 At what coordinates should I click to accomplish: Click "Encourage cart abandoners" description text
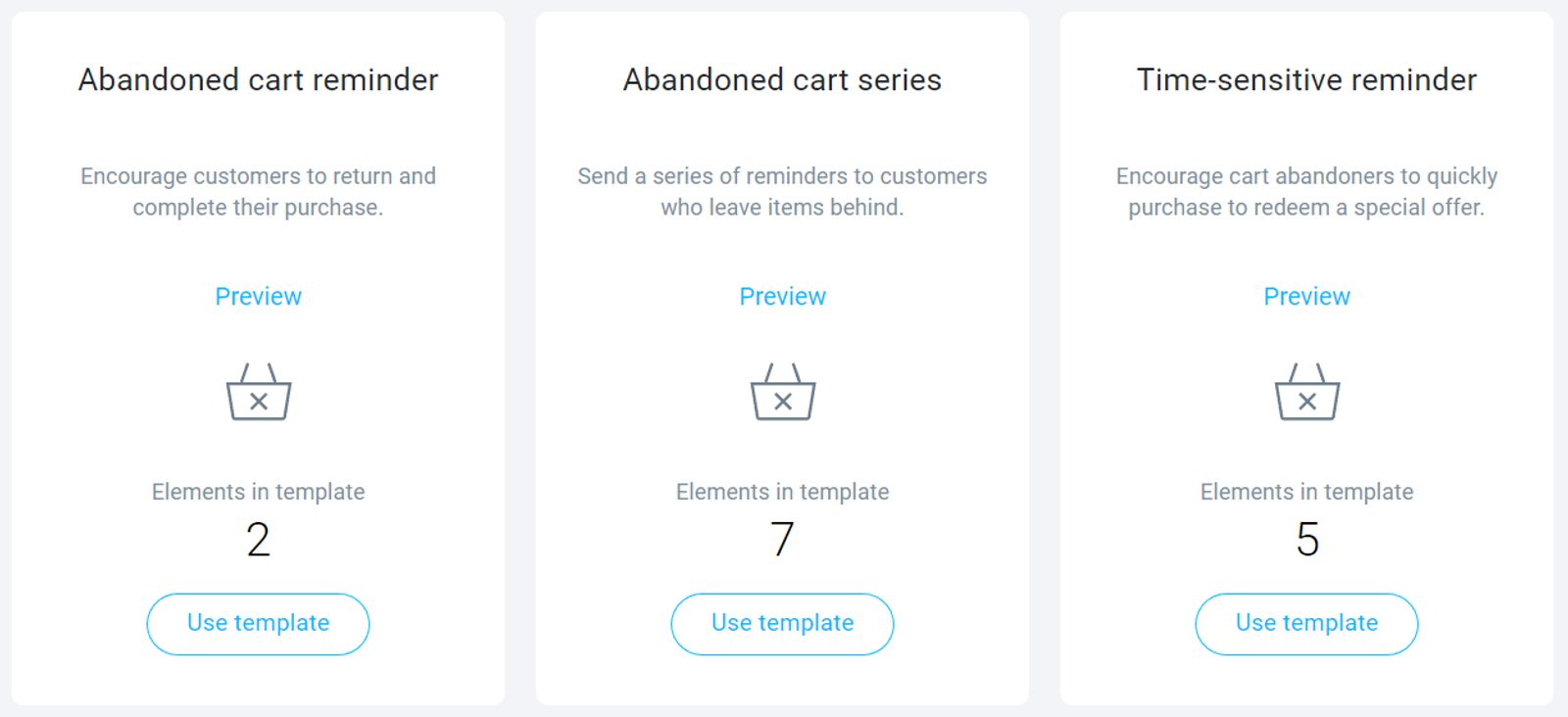[1307, 191]
